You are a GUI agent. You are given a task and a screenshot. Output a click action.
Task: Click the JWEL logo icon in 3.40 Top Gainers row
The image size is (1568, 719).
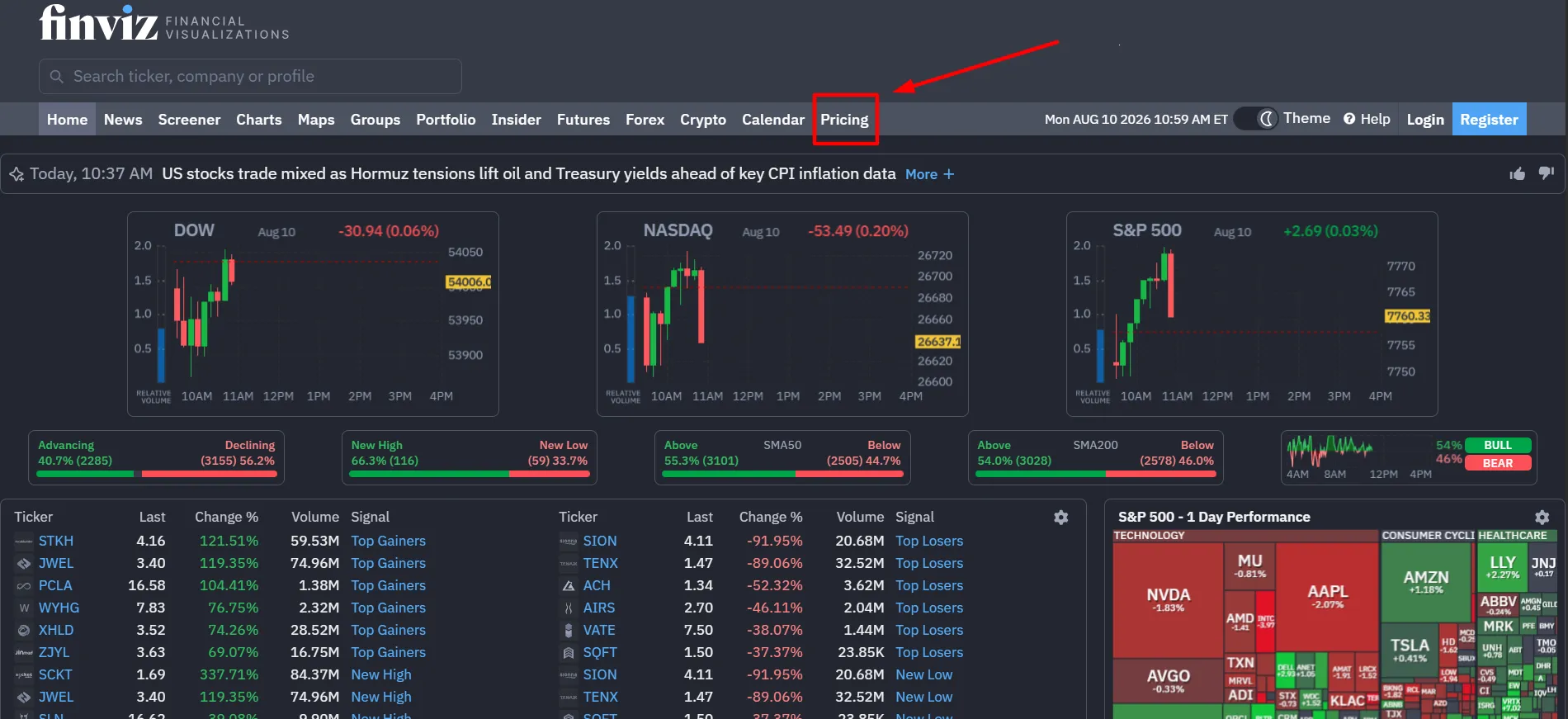click(x=24, y=564)
